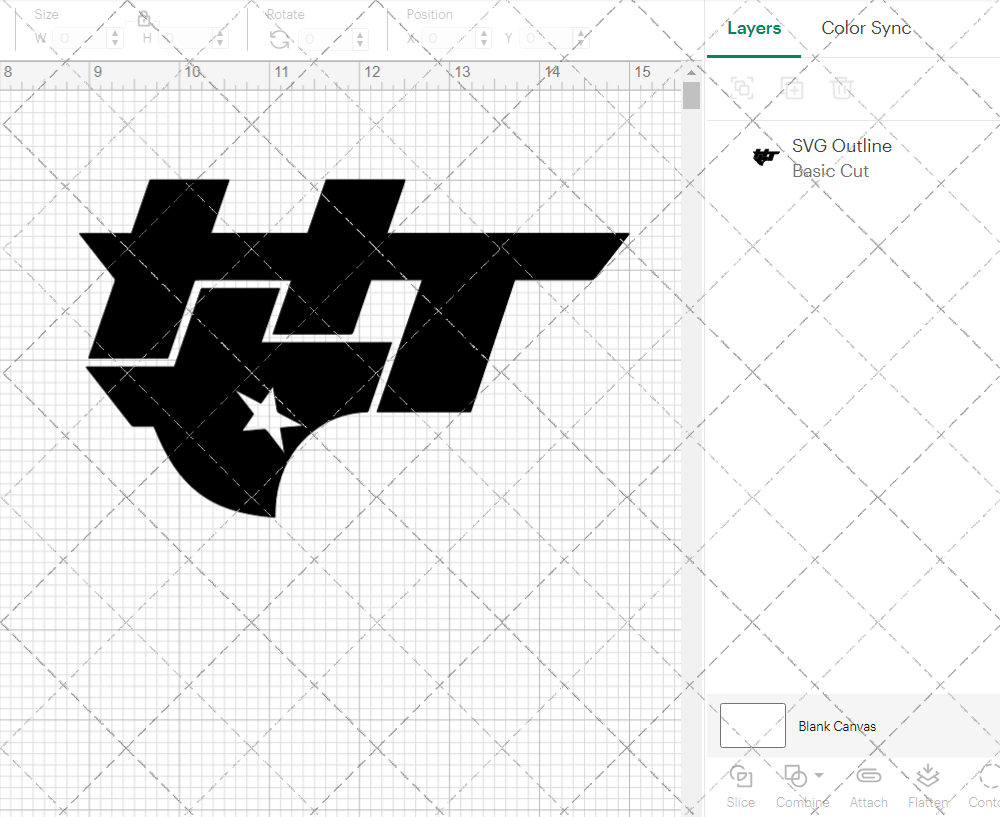The width and height of the screenshot is (1000, 817).
Task: Click the group layers icon
Action: pos(743,88)
